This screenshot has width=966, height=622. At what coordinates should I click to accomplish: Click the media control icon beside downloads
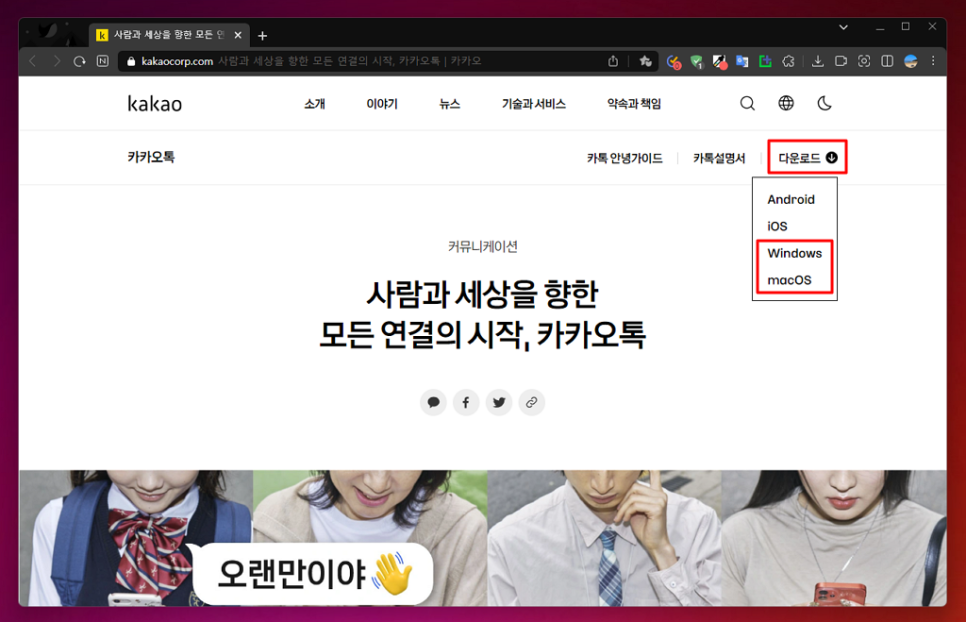841,61
